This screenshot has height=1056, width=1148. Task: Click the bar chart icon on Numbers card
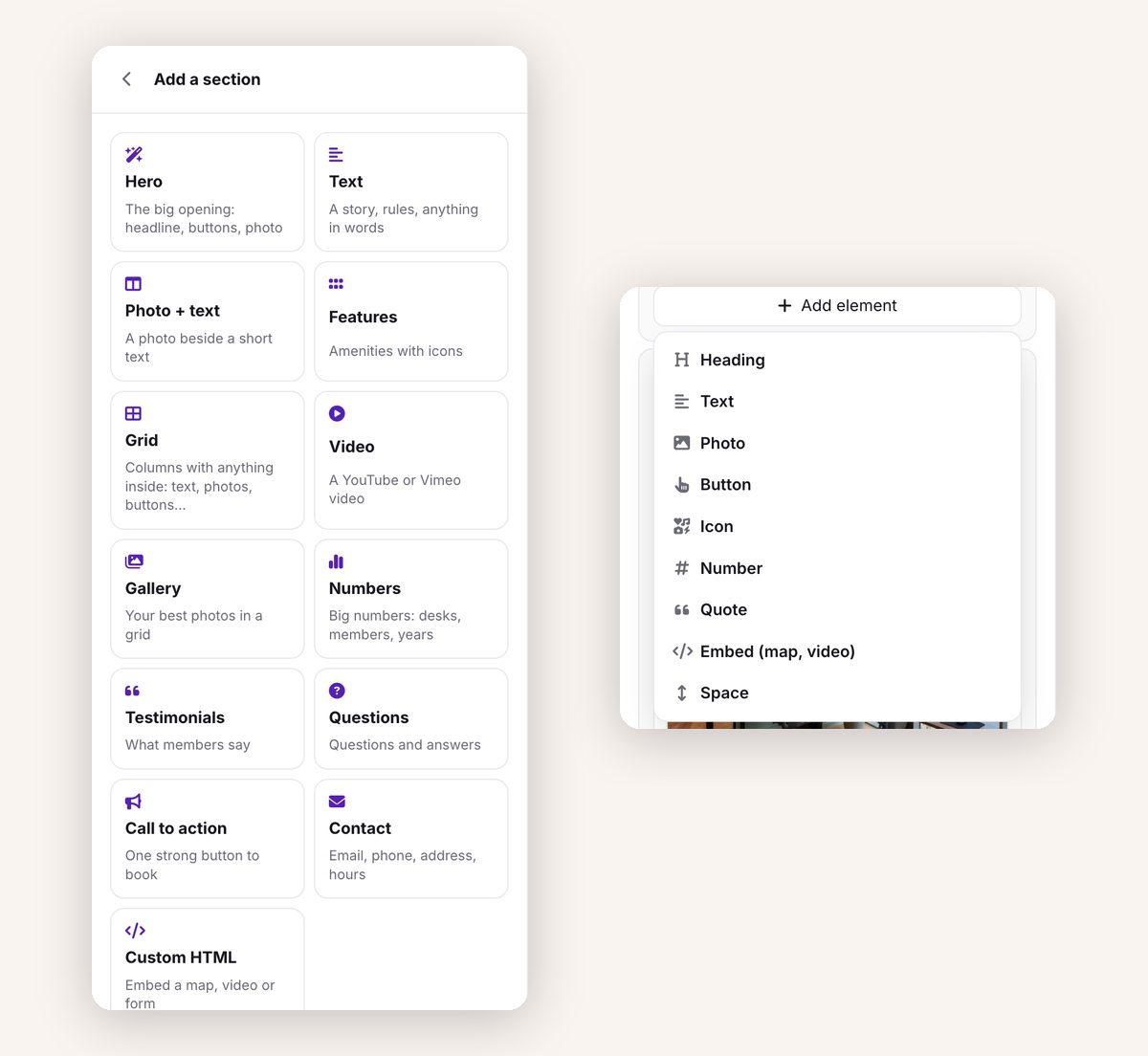[x=336, y=561]
